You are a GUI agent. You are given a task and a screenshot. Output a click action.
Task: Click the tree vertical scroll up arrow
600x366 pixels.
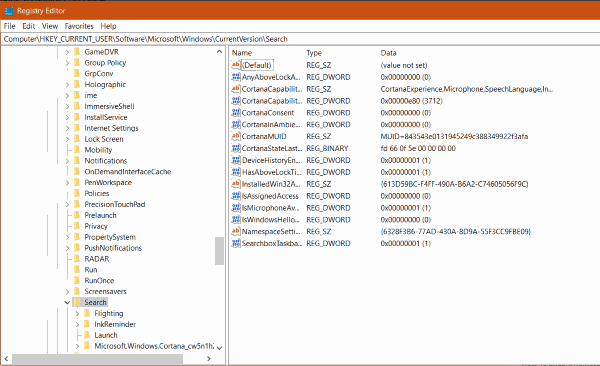[219, 51]
